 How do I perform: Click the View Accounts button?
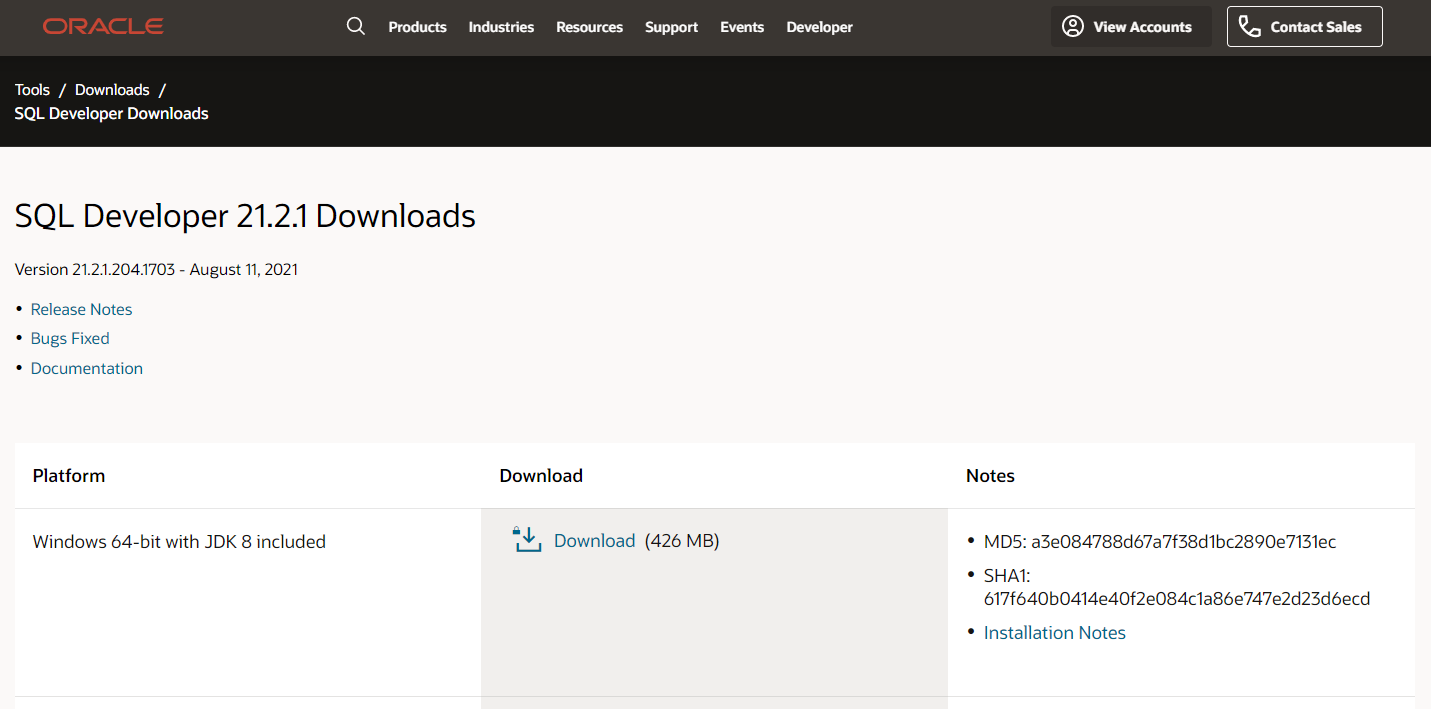1131,27
